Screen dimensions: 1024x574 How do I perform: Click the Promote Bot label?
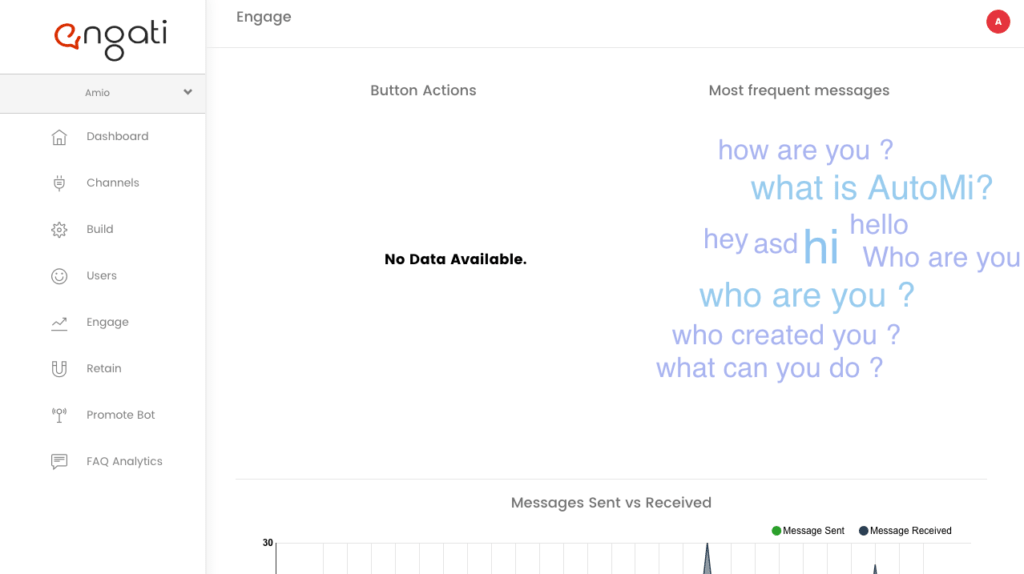click(121, 415)
